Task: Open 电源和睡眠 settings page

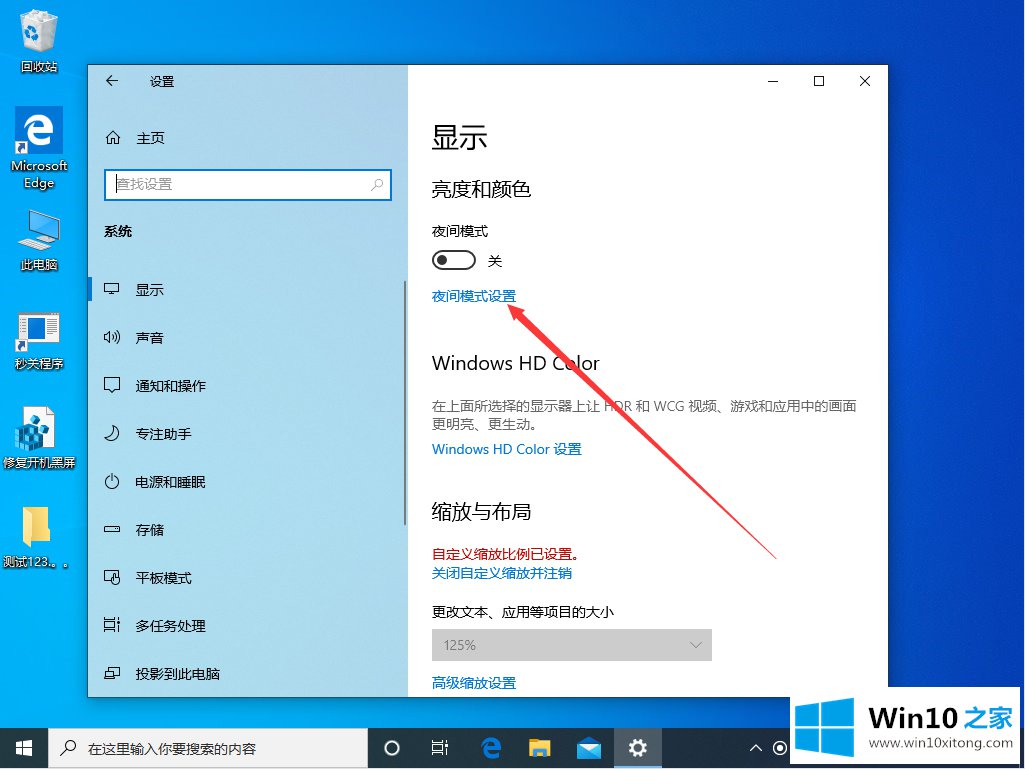Action: tap(170, 482)
